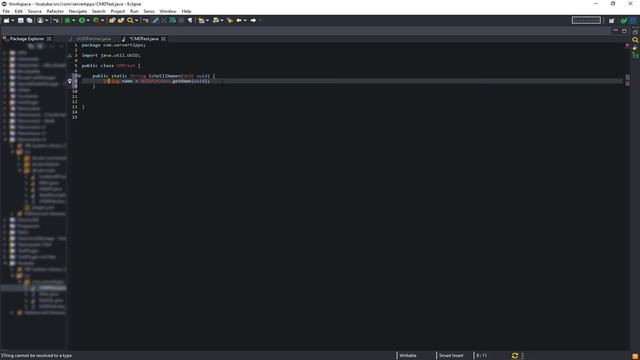Close the CMDTest.java editor tab
This screenshot has width=640, height=360.
click(x=163, y=39)
